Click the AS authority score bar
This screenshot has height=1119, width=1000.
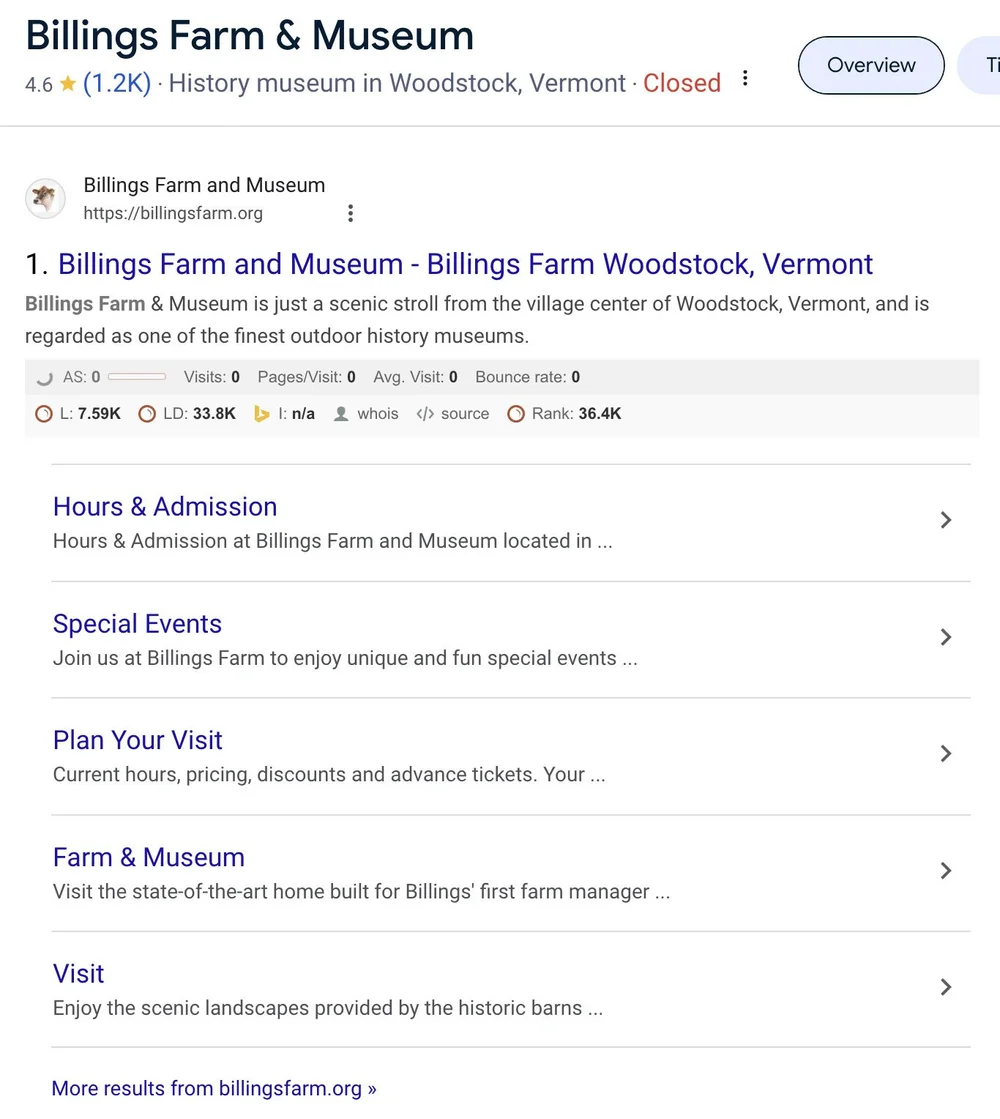click(x=137, y=377)
